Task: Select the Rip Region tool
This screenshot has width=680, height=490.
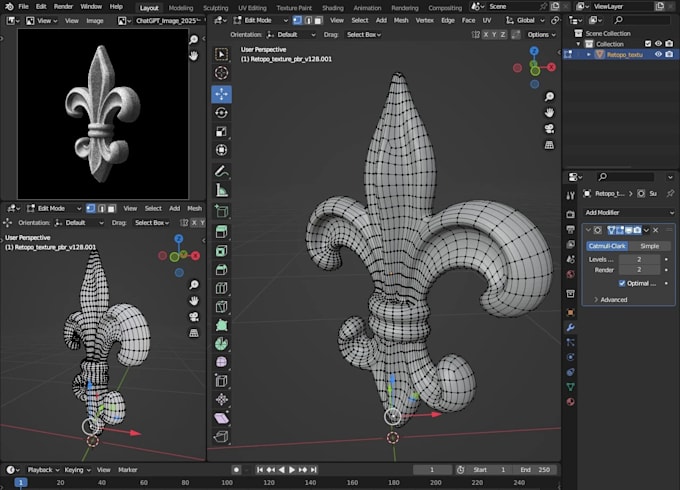Action: (x=221, y=437)
